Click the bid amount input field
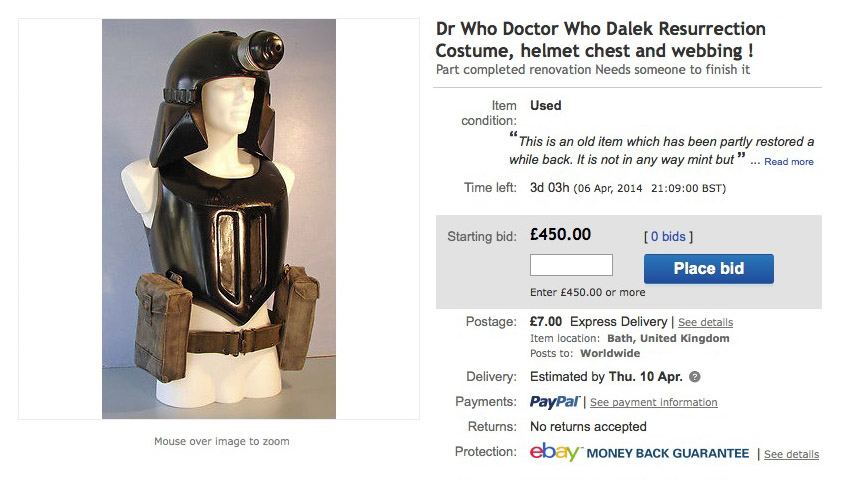This screenshot has width=841, height=483. (571, 265)
